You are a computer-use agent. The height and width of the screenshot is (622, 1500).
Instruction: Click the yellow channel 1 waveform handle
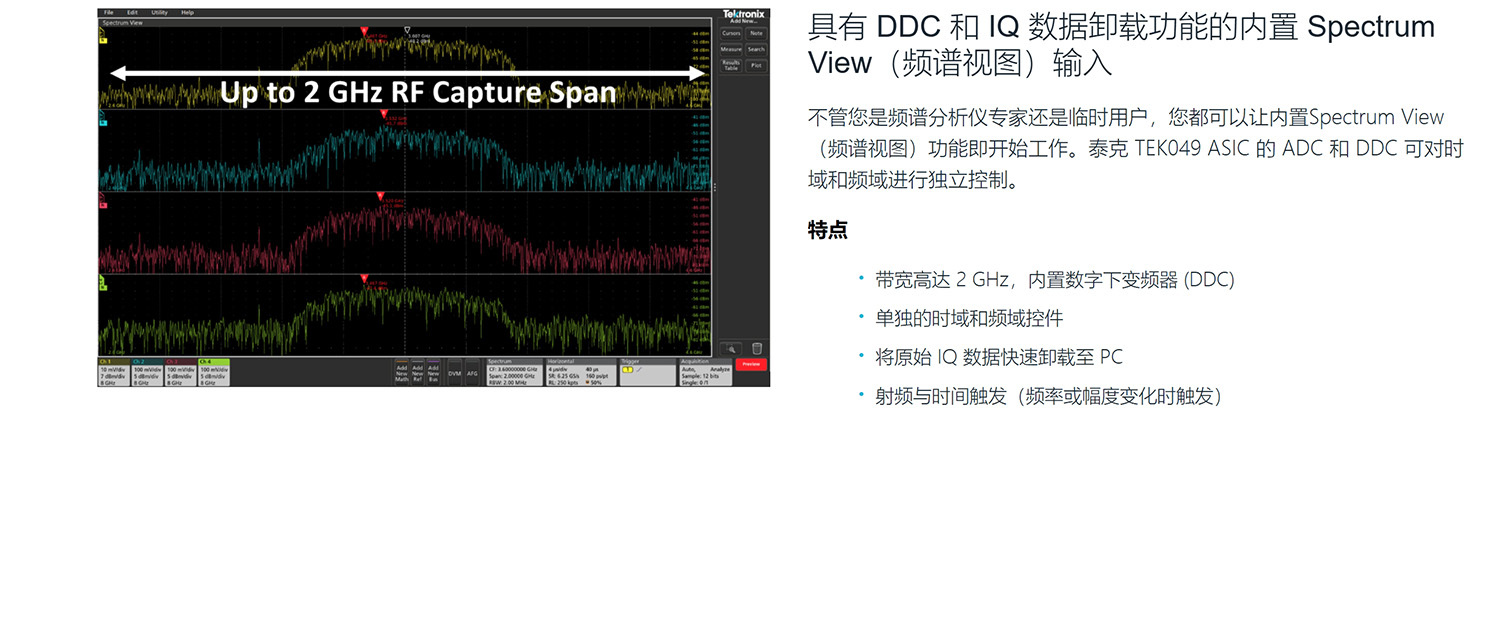(102, 39)
